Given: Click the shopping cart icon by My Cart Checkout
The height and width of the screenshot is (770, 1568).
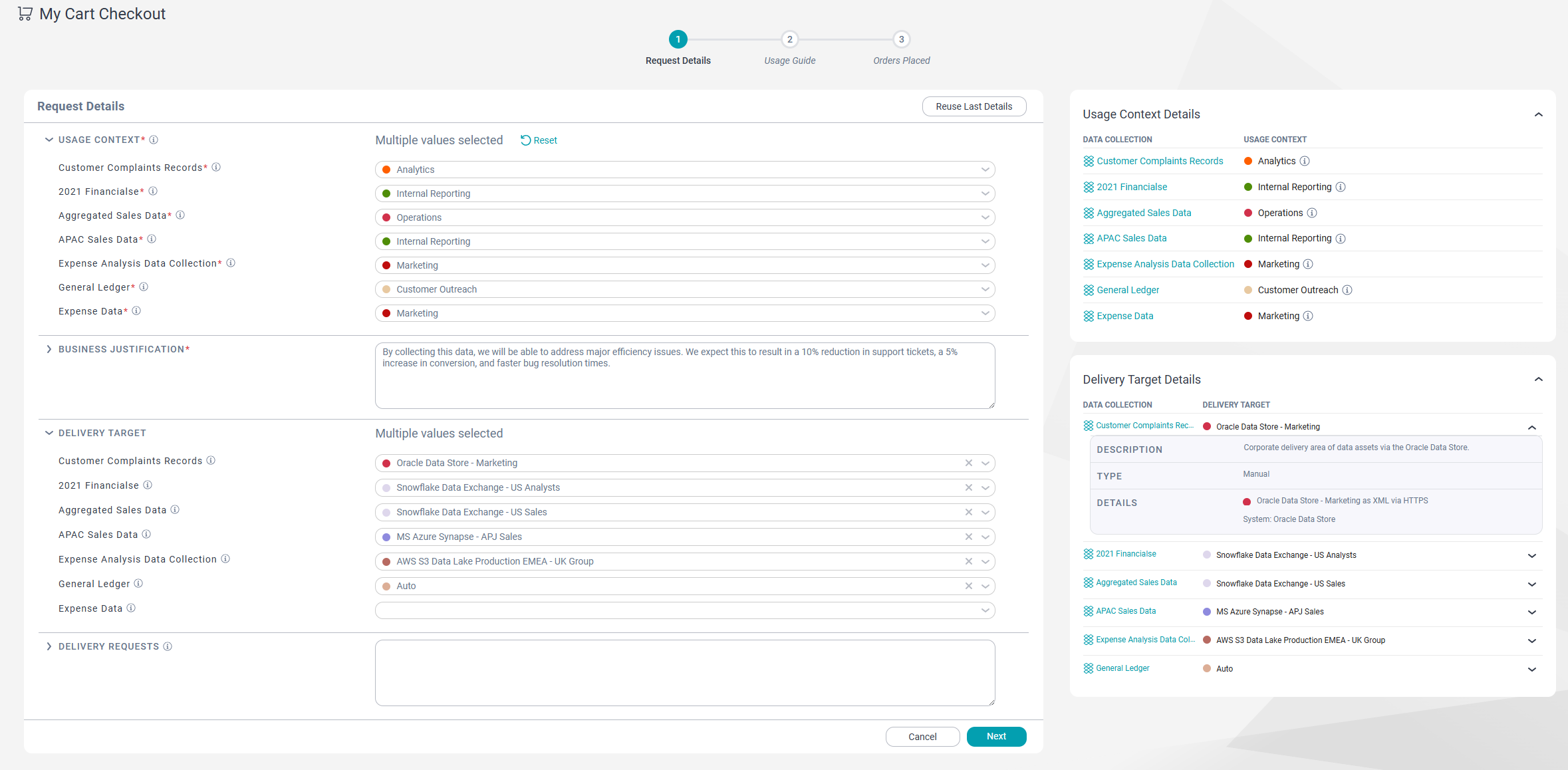Looking at the screenshot, I should (25, 14).
